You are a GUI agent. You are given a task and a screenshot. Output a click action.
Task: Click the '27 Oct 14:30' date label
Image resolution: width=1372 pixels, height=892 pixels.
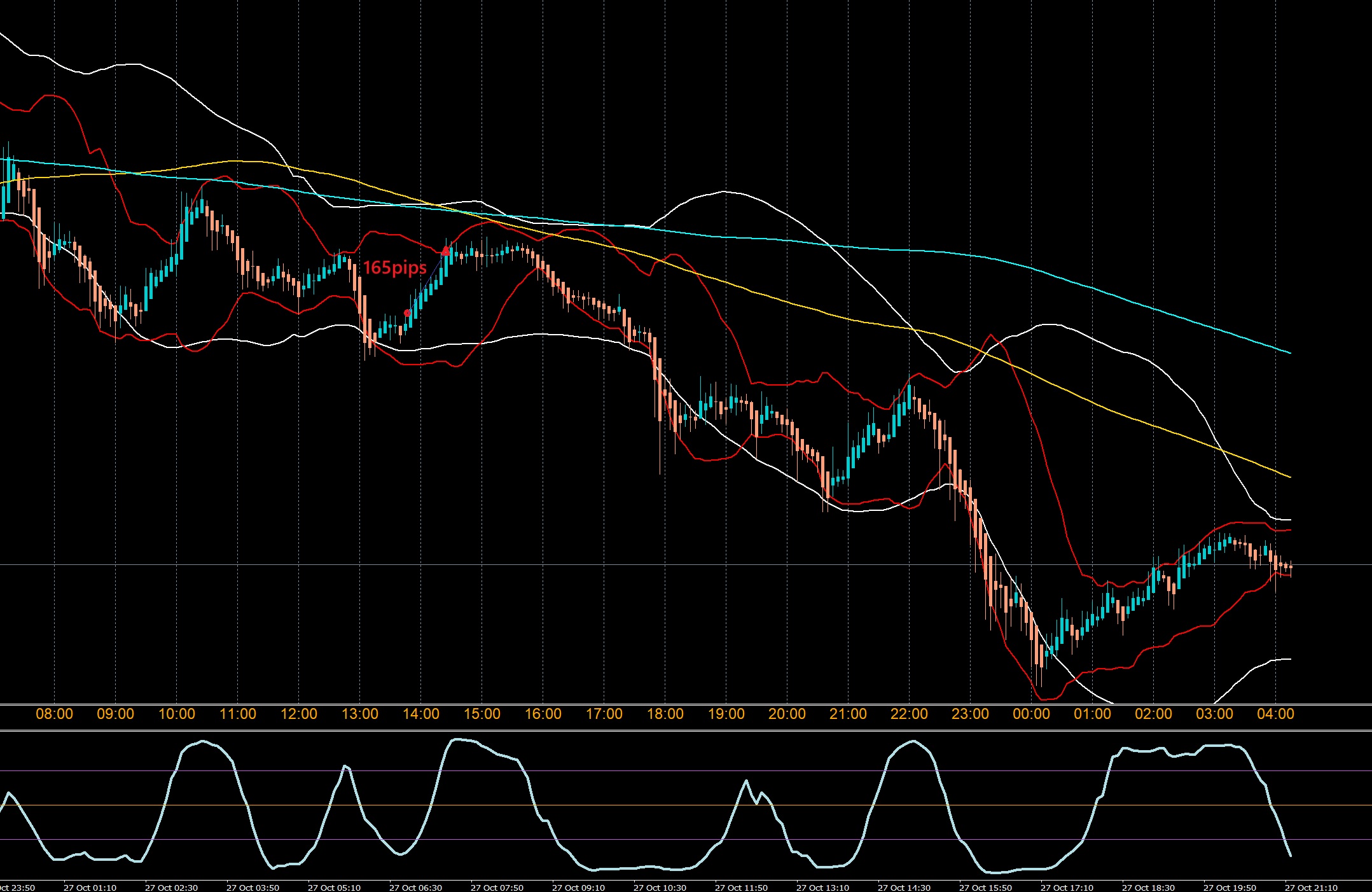(904, 887)
